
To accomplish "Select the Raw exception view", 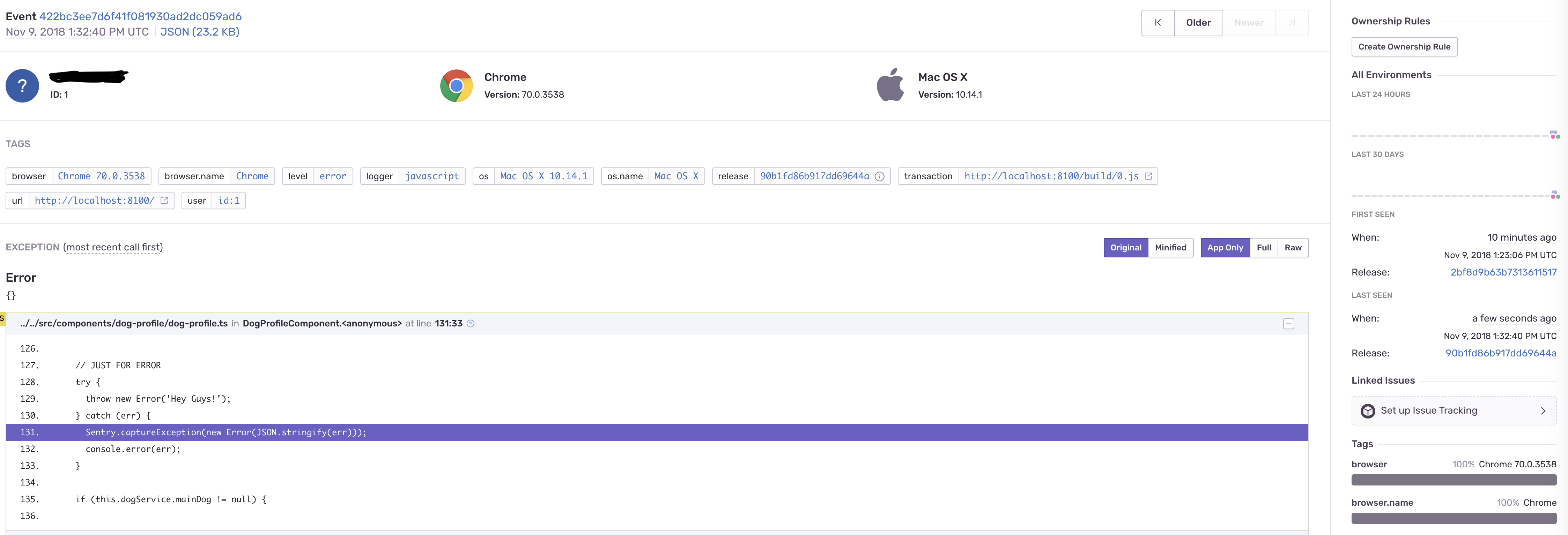I will tap(1294, 247).
